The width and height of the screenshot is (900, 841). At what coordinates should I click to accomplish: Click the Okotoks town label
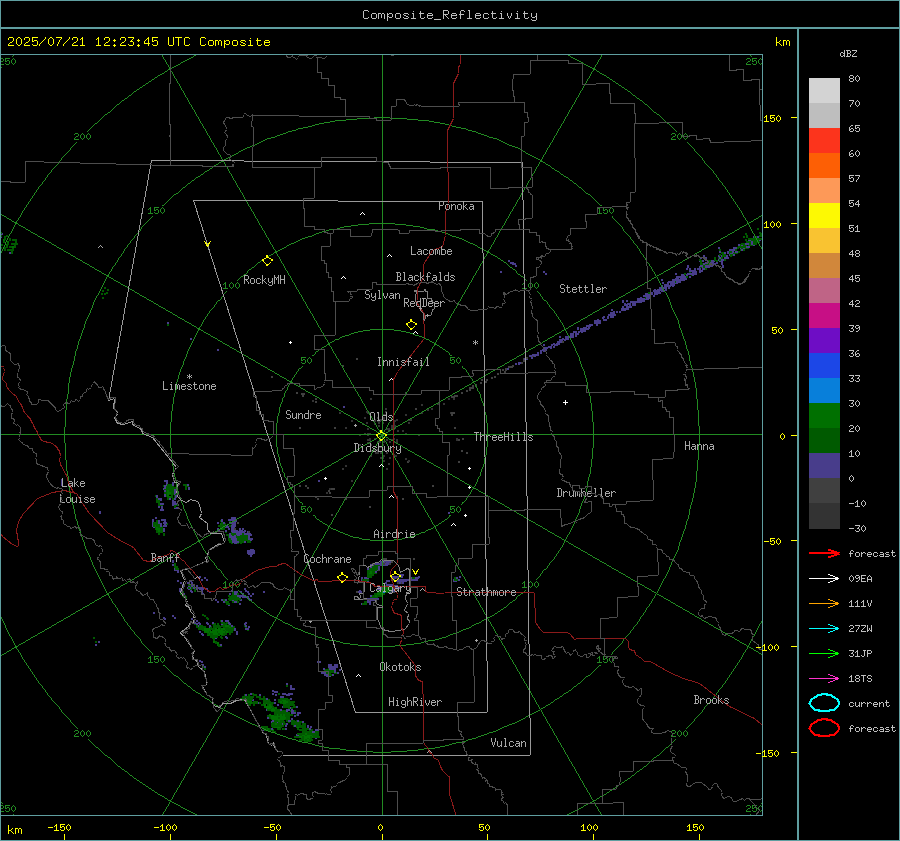point(400,667)
